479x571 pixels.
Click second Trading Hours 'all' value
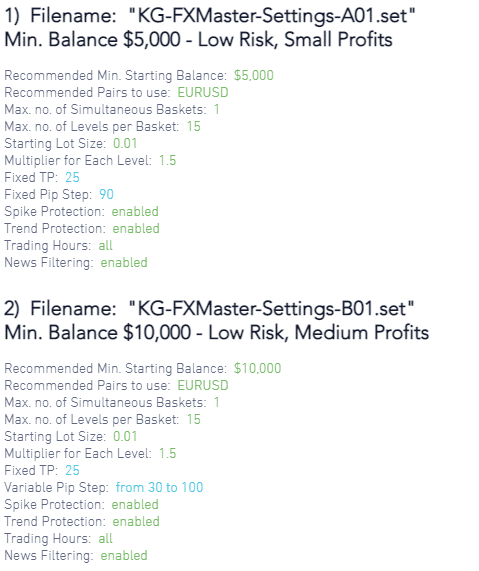click(x=105, y=538)
